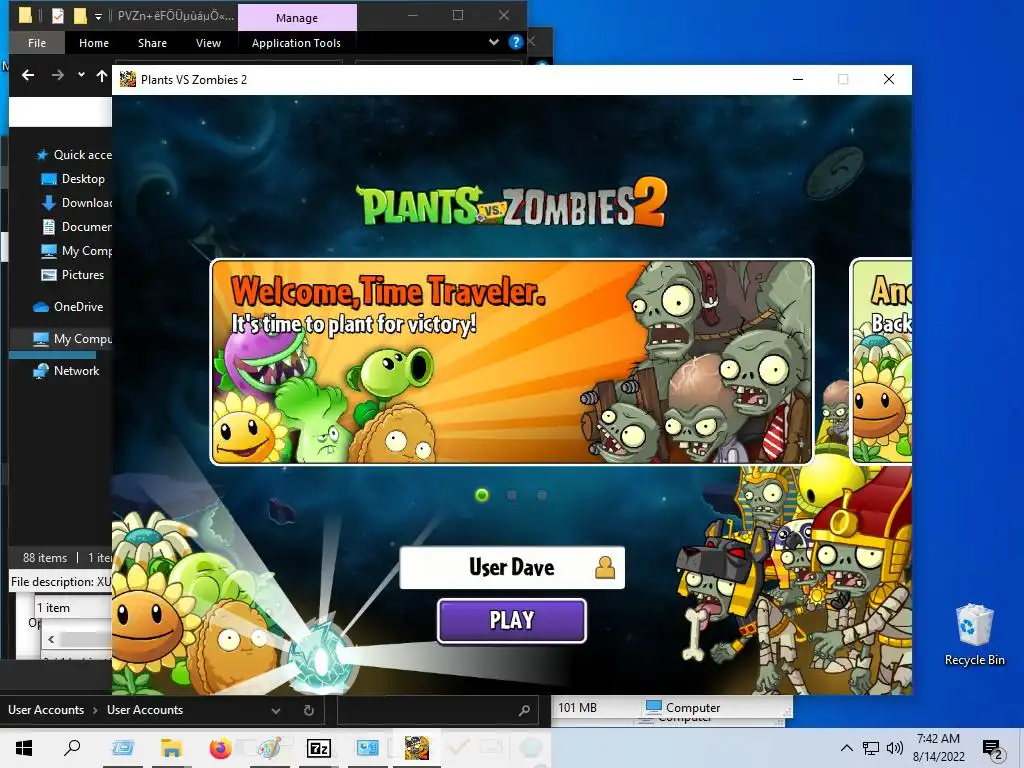This screenshot has width=1024, height=768.
Task: Go back in Explorer with the back arrow
Action: (28, 75)
